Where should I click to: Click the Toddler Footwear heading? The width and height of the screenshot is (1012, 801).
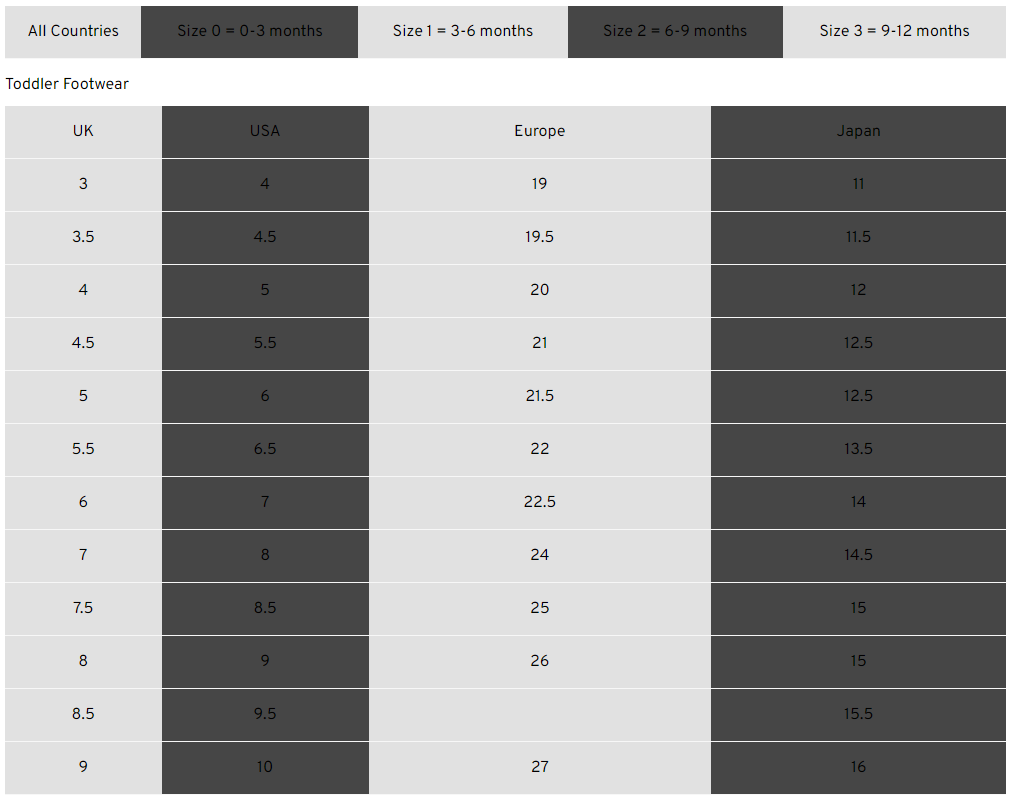pyautogui.click(x=67, y=84)
